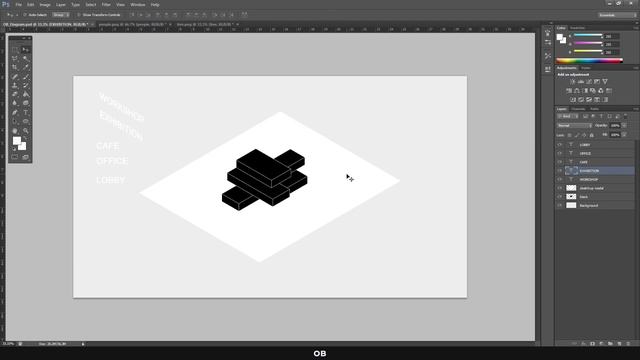Viewport: 640px width, 360px height.
Task: Add a Levels adjustment
Action: pyautogui.click(x=581, y=82)
